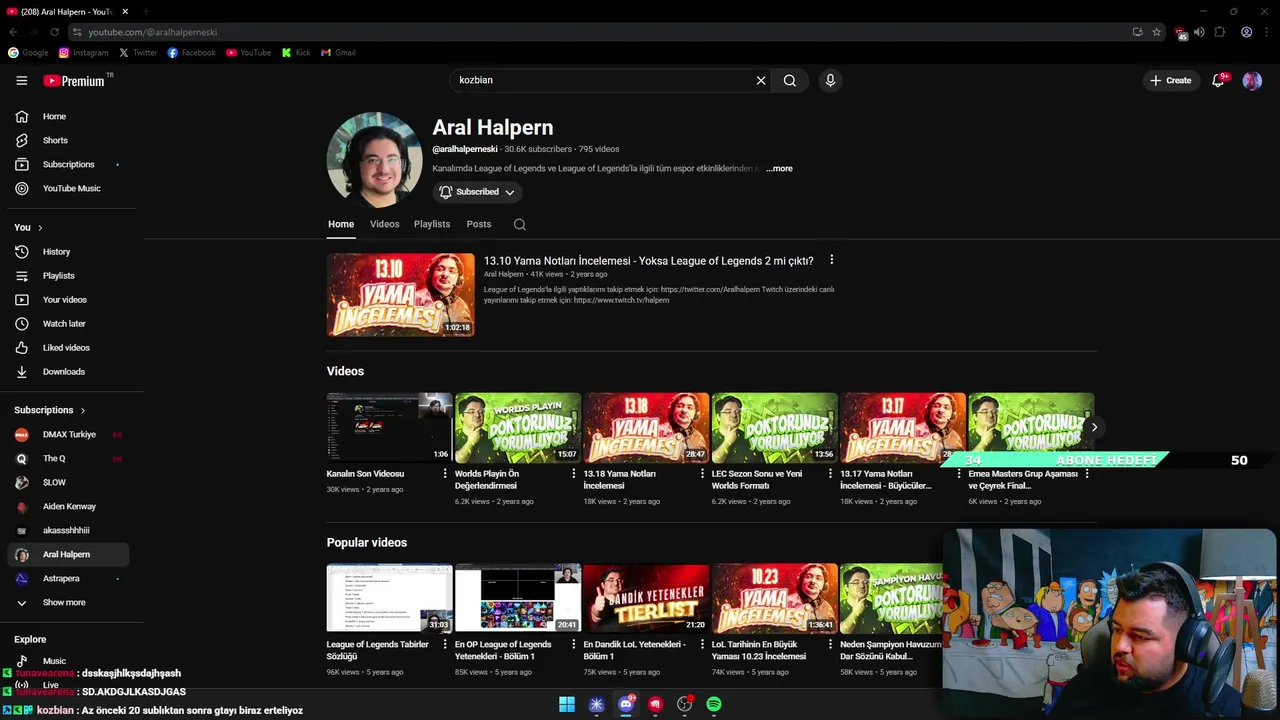Expand the You section chevron

(40, 228)
